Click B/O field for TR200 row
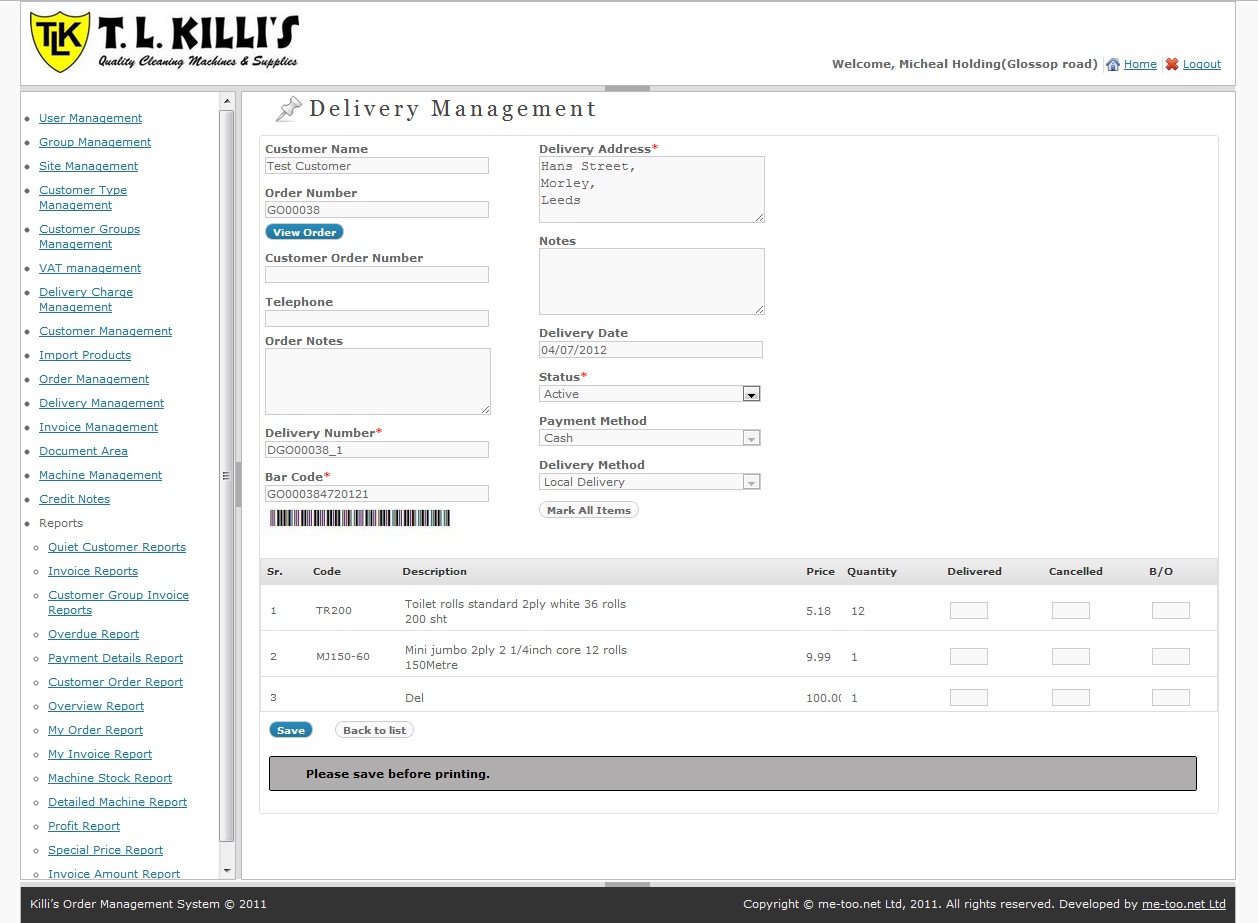The height and width of the screenshot is (923, 1258). (x=1171, y=611)
